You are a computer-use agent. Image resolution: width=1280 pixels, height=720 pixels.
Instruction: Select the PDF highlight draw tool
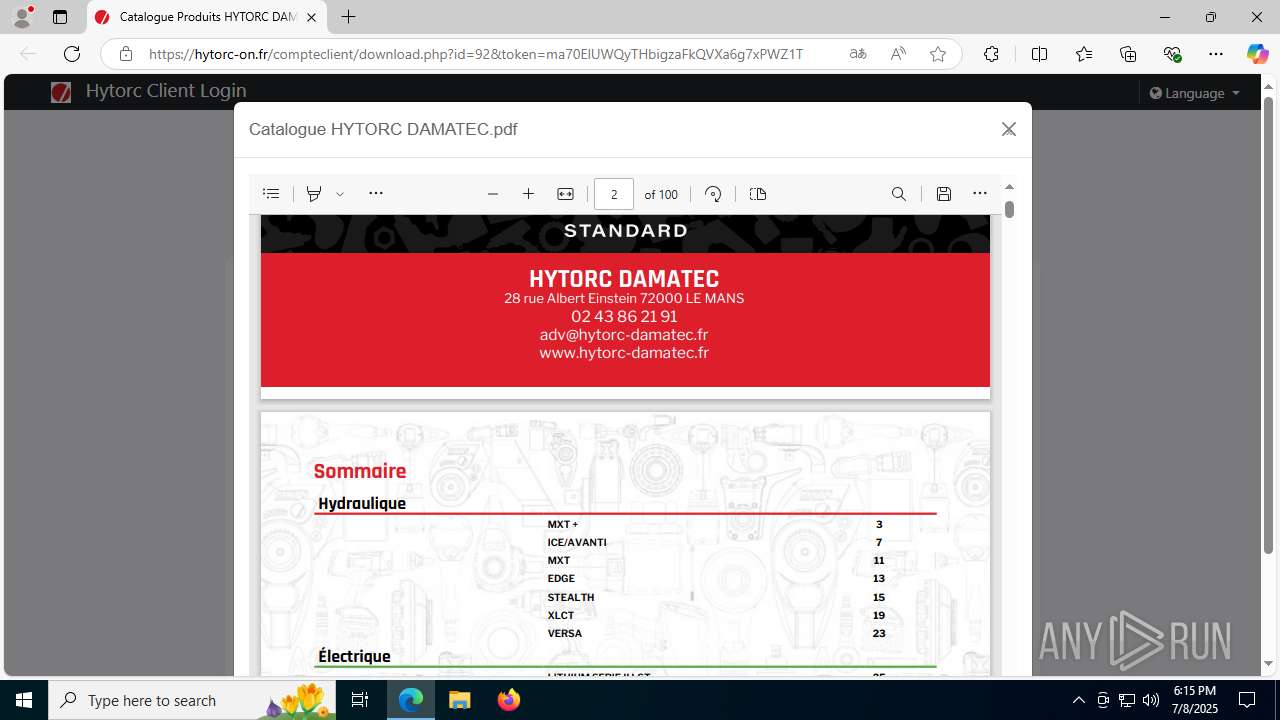(x=314, y=194)
